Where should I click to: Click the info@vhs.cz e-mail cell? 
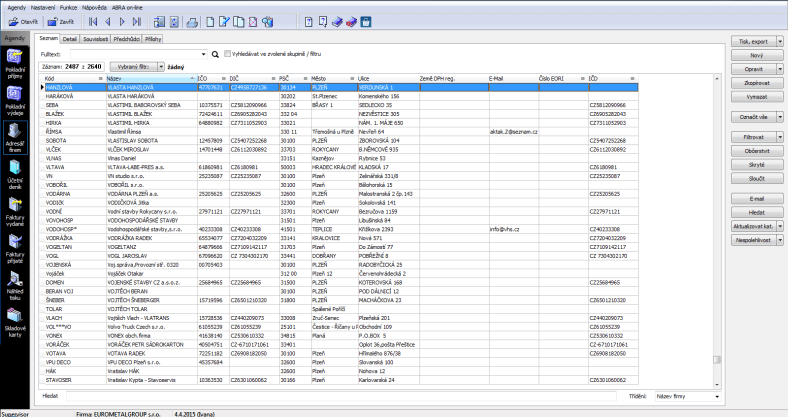point(514,229)
